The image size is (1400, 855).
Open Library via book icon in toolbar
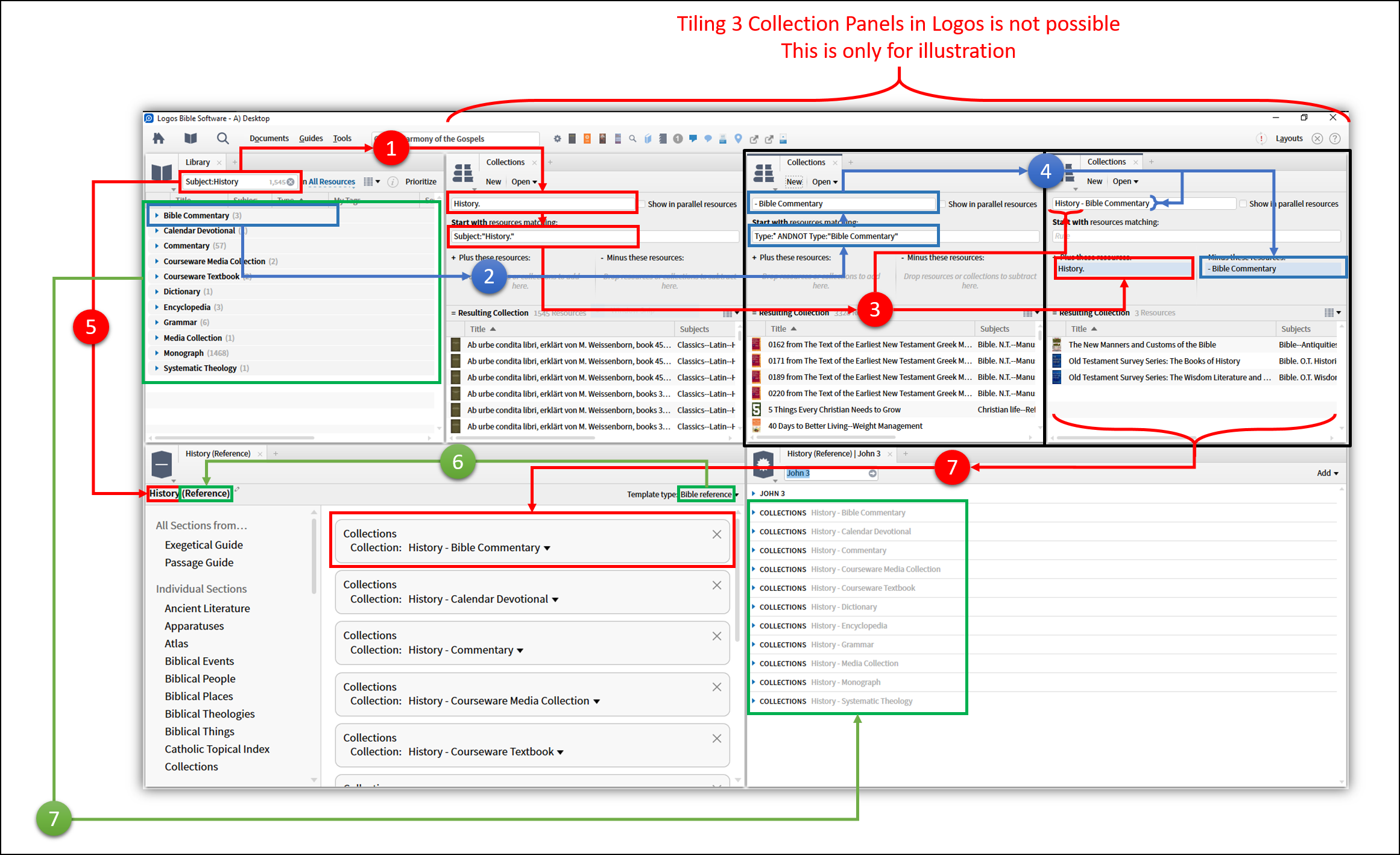[x=191, y=139]
